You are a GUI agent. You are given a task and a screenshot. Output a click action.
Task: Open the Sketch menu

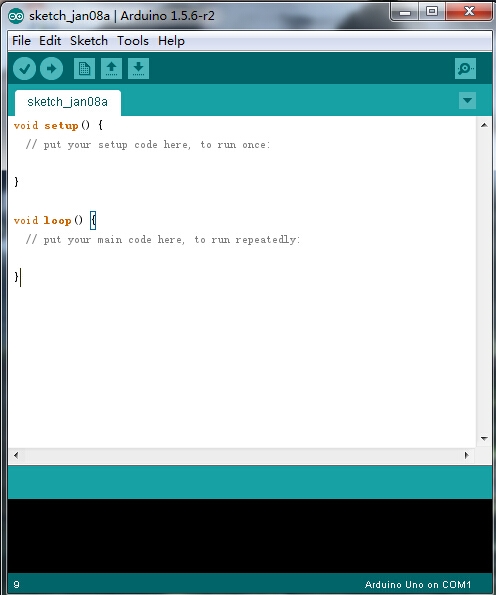(89, 41)
